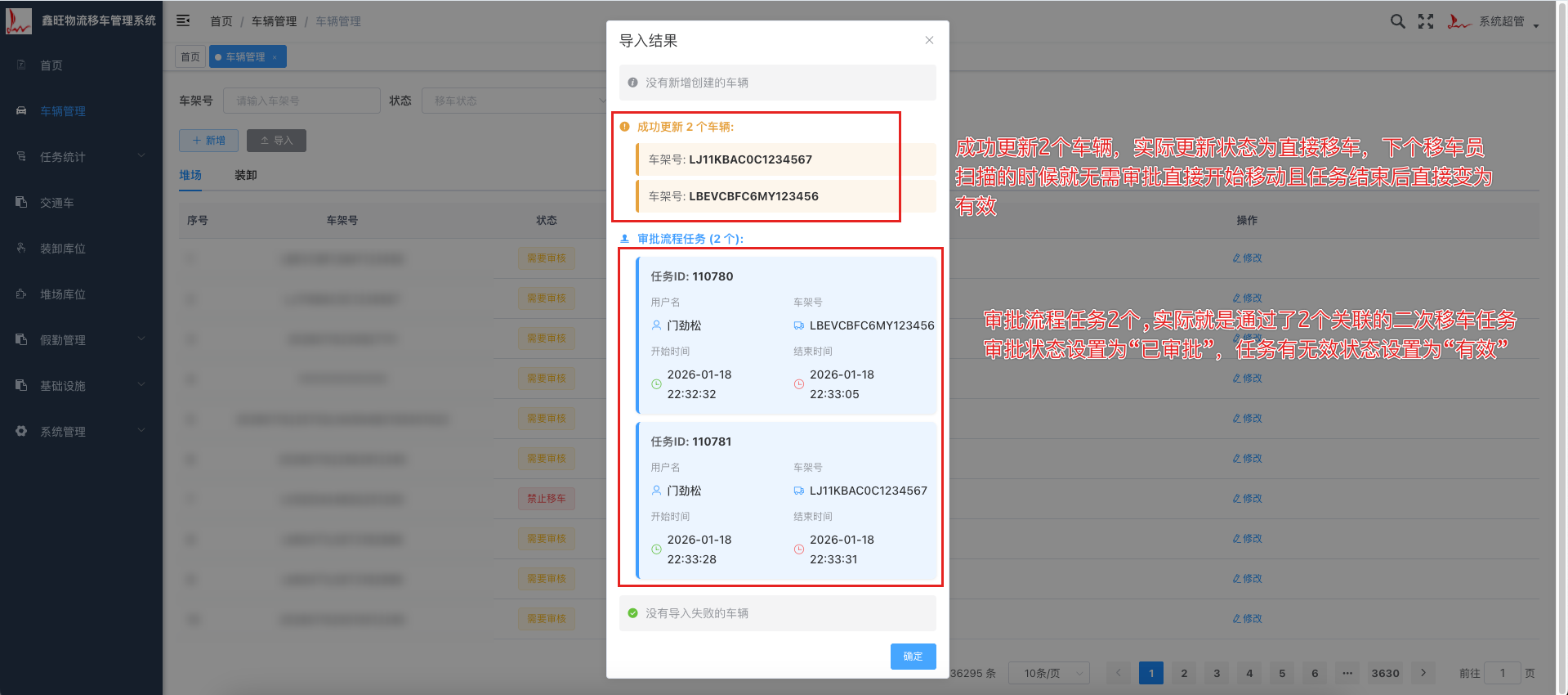Close the 车辆管理 page tag
1568x695 pixels.
tap(275, 57)
